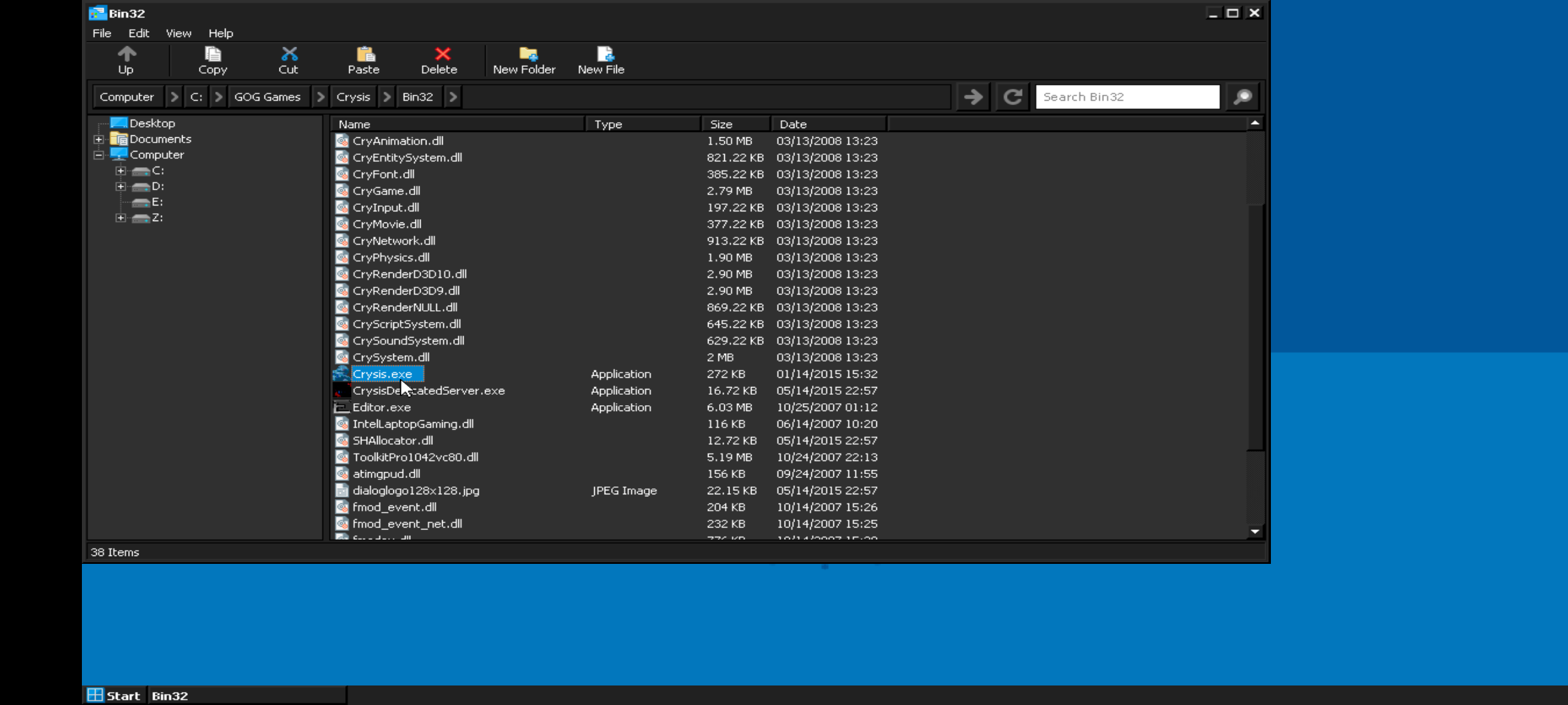Select the CrysisDedicatedServer.exe icon
Screen dimensions: 1568x705
pos(341,390)
